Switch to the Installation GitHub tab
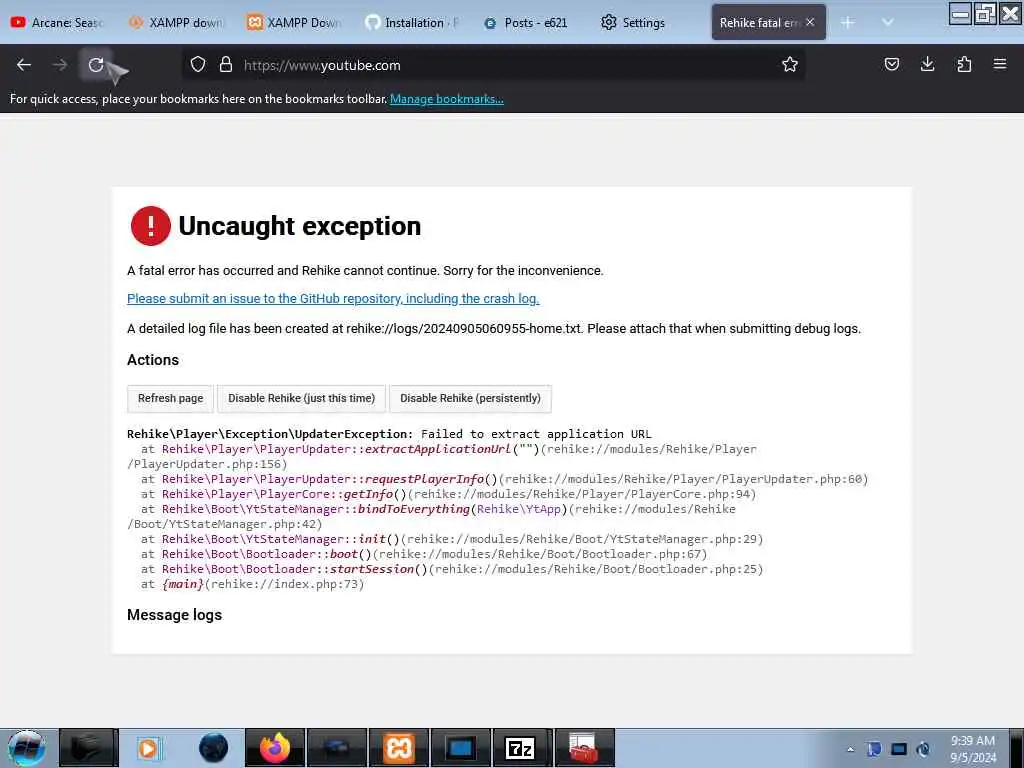The width and height of the screenshot is (1024, 768). [413, 23]
